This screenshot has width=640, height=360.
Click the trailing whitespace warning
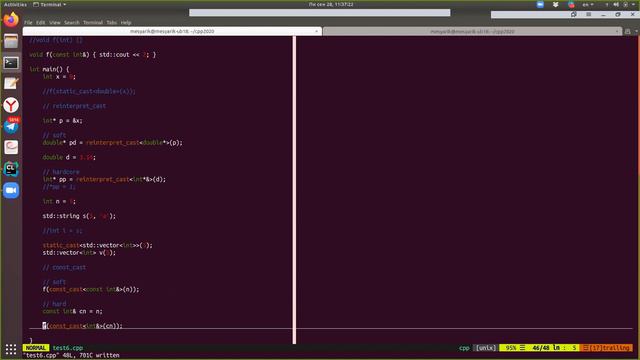click(x=606, y=348)
